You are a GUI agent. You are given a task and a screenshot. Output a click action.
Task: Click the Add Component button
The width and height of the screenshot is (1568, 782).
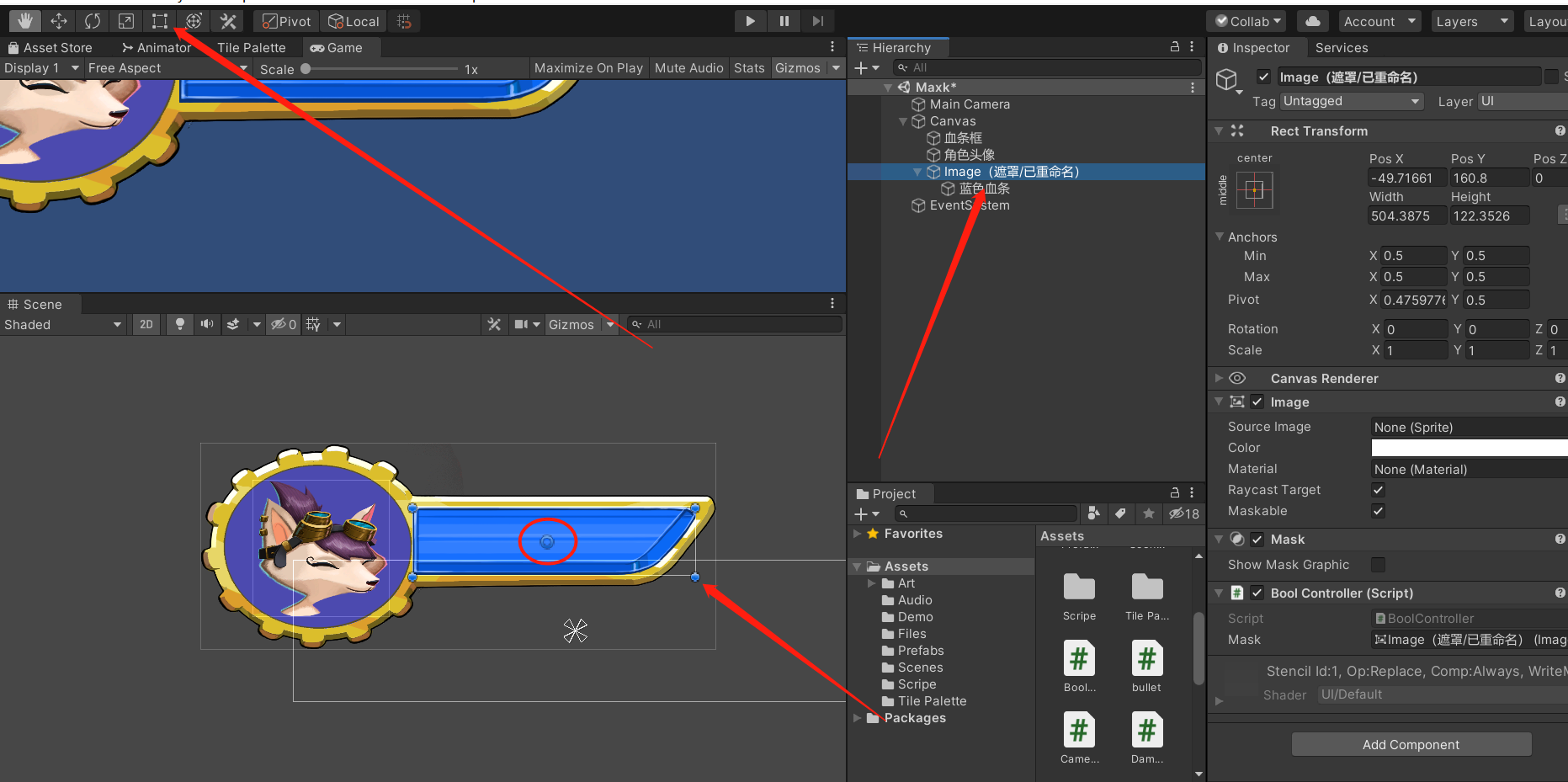[1411, 744]
